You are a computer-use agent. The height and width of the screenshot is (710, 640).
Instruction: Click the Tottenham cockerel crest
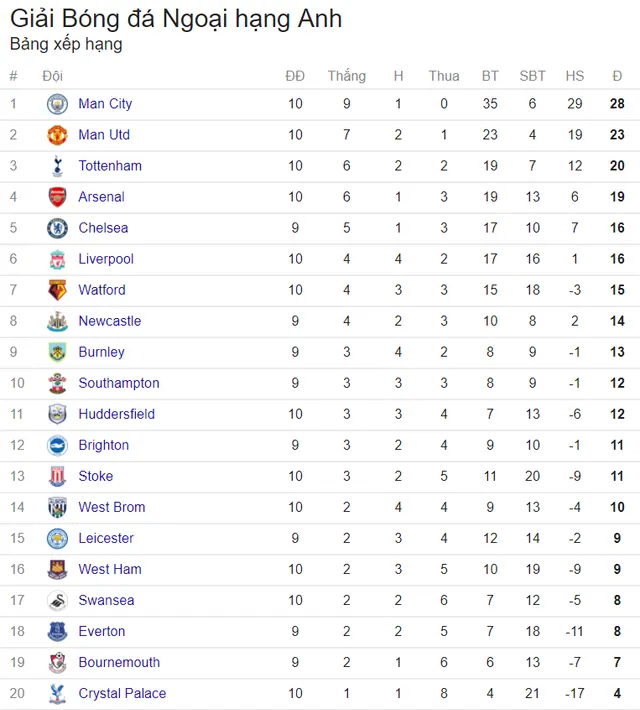[x=58, y=166]
